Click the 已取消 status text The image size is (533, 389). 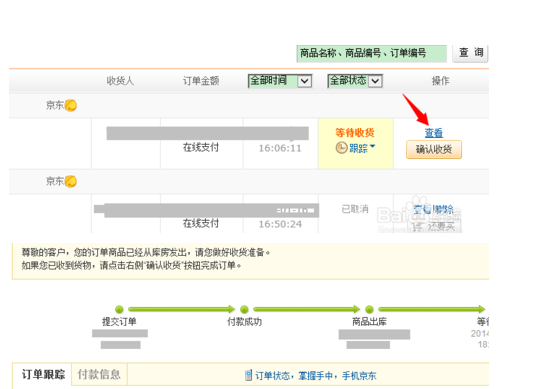(355, 209)
